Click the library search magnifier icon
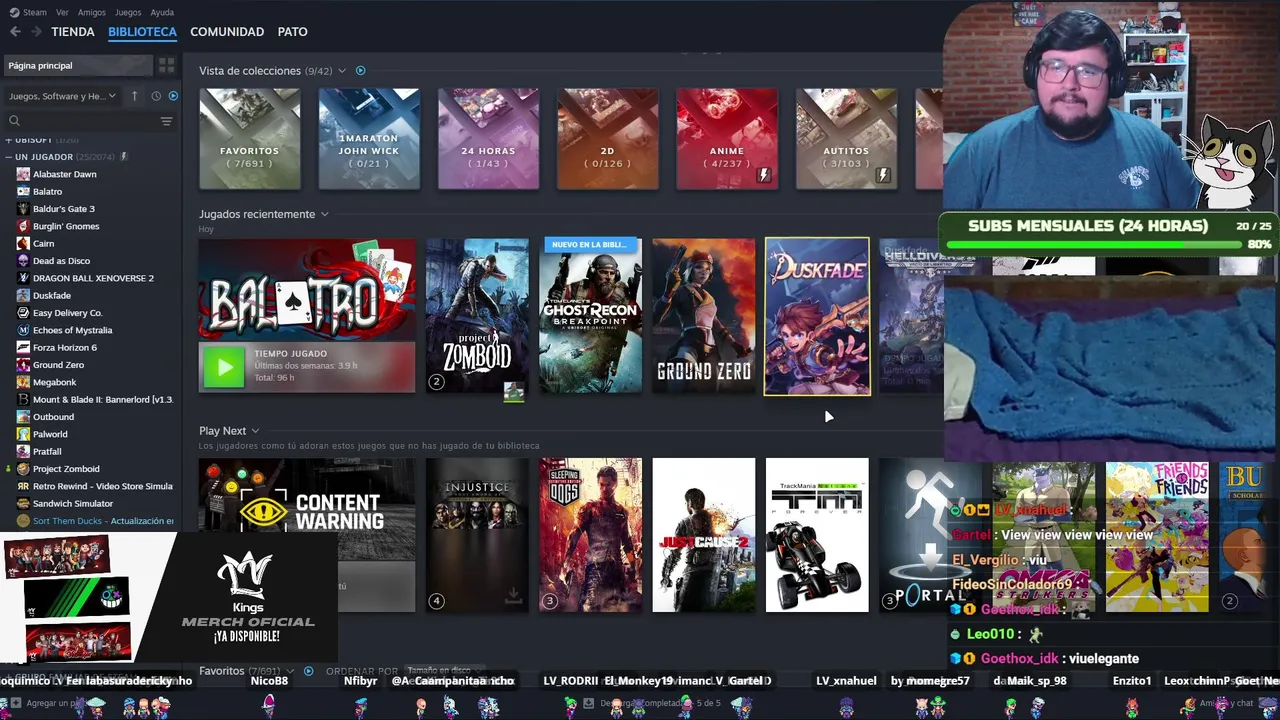 14,121
